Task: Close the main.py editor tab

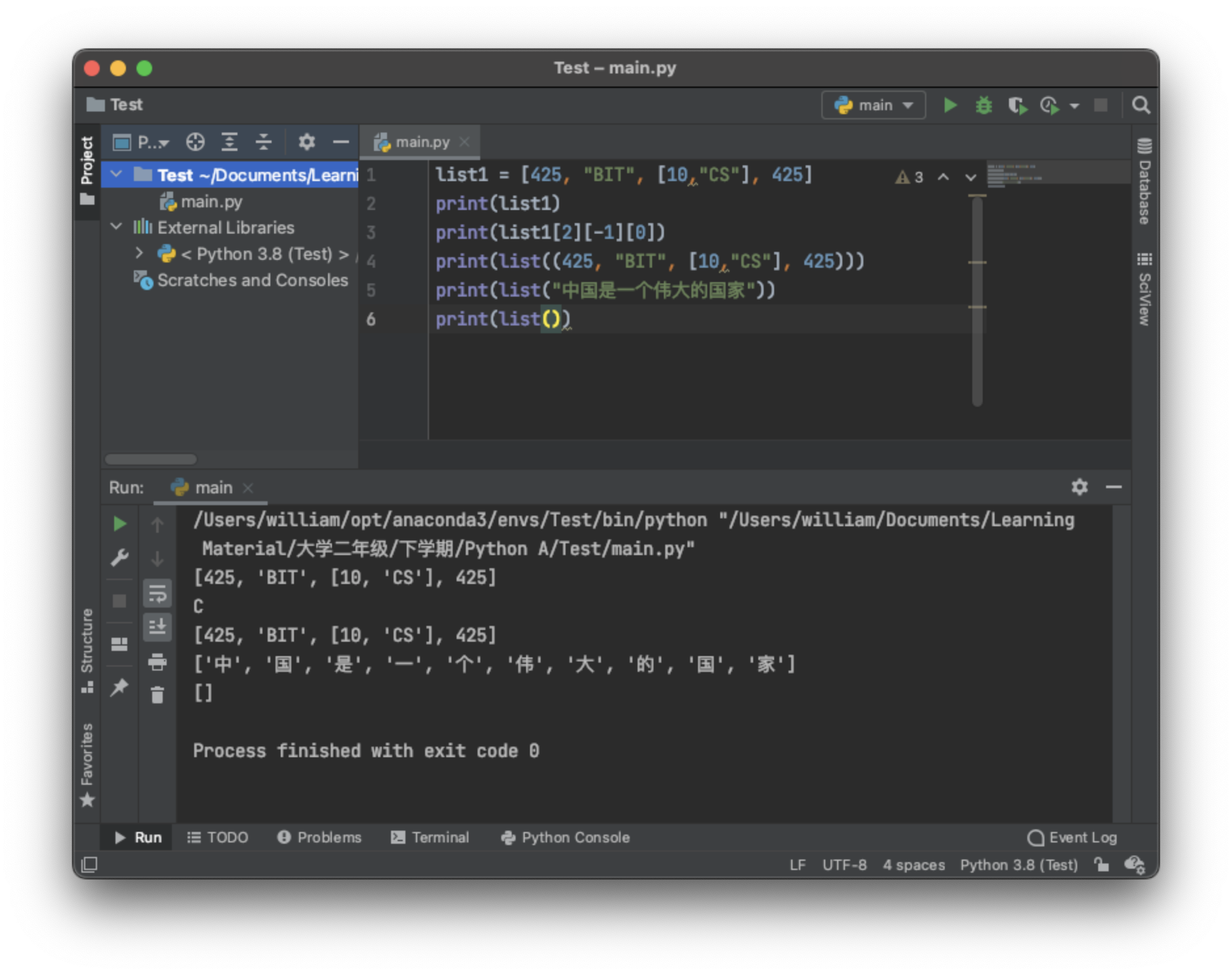Action: click(464, 142)
